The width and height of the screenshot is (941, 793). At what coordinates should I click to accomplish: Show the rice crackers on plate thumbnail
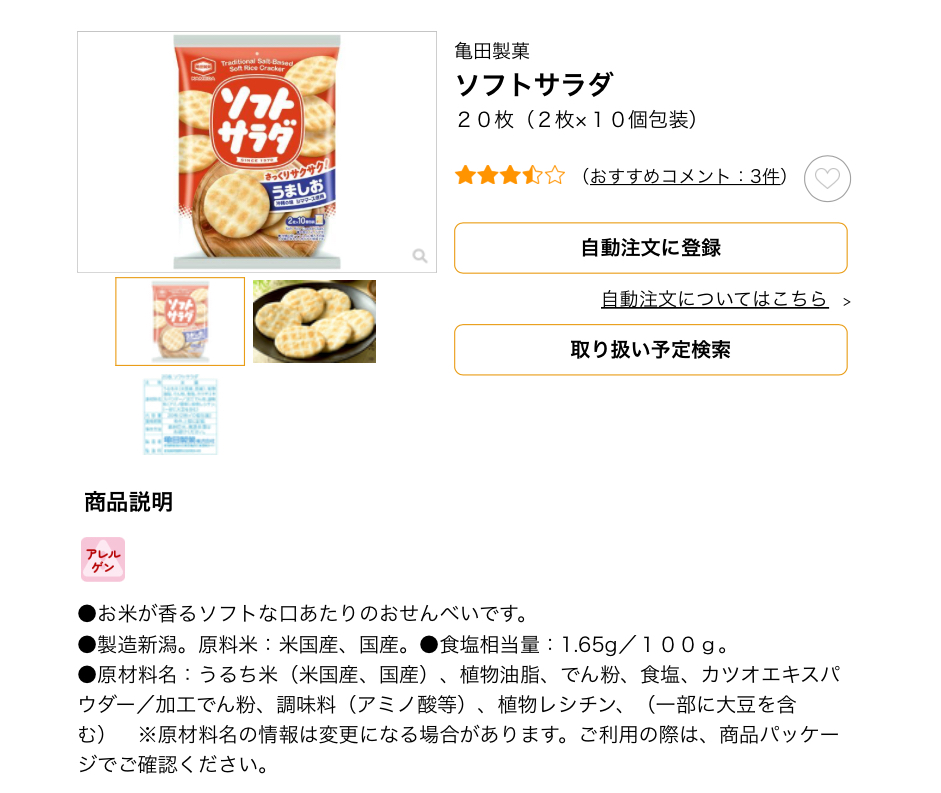pyautogui.click(x=314, y=321)
